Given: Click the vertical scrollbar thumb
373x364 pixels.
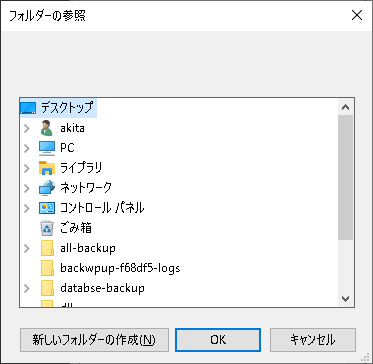Looking at the screenshot, I should (345, 177).
